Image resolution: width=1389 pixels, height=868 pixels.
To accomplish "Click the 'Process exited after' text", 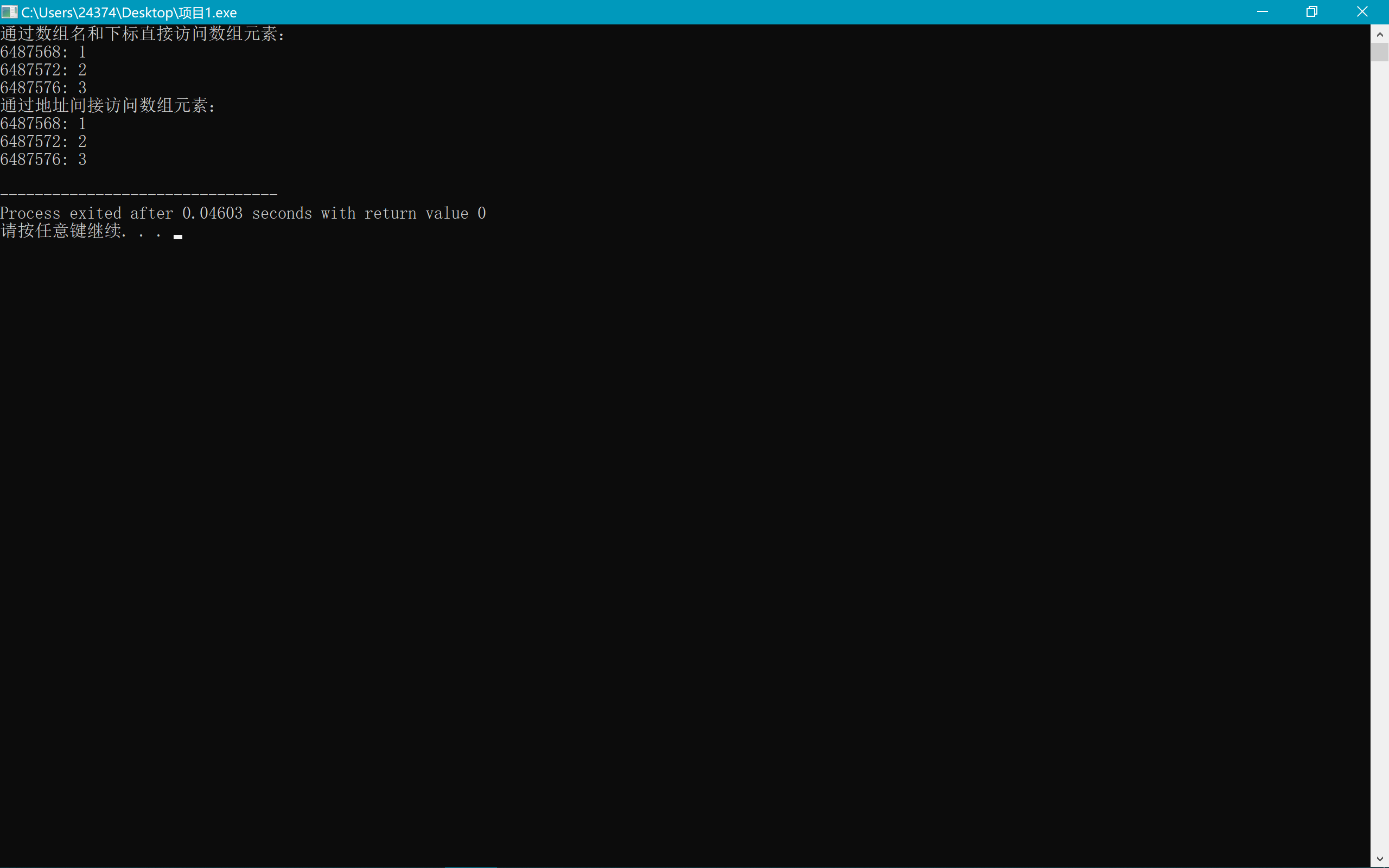I will coord(86,214).
